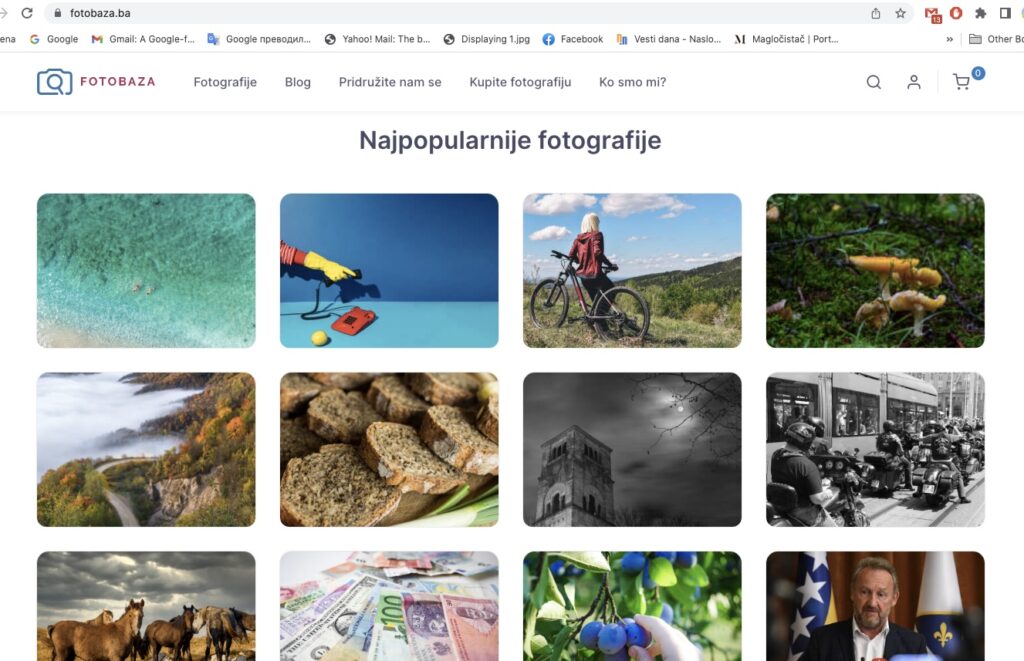The width and height of the screenshot is (1024, 661).
Task: Bookmark this page with the star icon
Action: pyautogui.click(x=901, y=13)
